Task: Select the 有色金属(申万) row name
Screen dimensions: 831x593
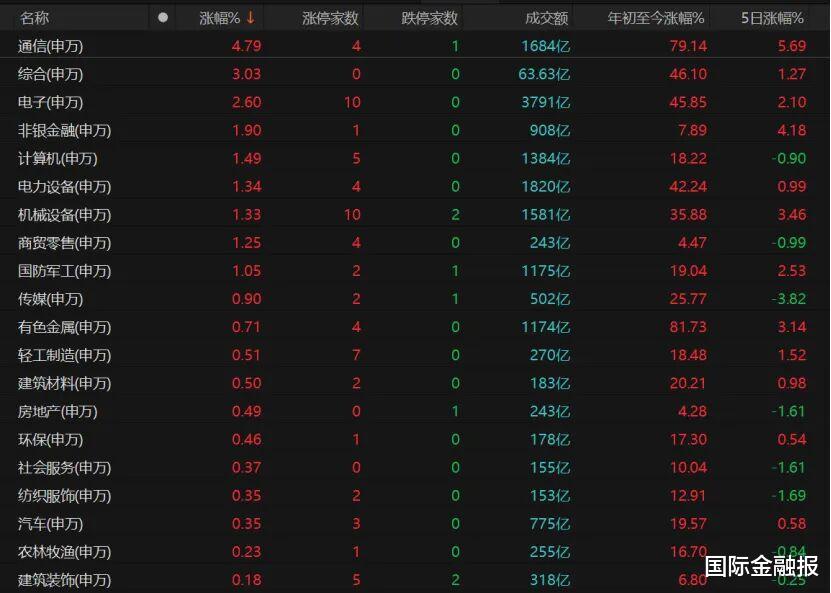Action: click(64, 327)
